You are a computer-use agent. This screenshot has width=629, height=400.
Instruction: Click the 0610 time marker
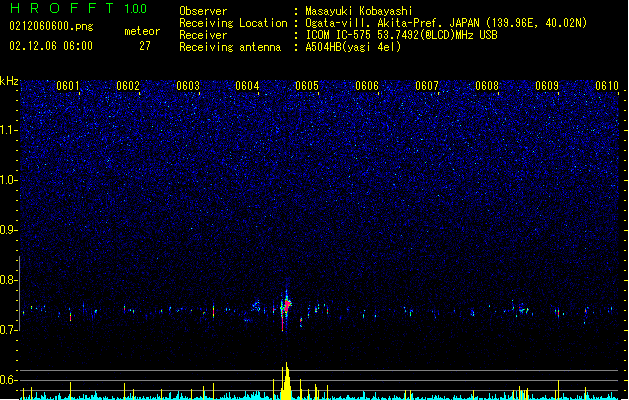pos(607,86)
